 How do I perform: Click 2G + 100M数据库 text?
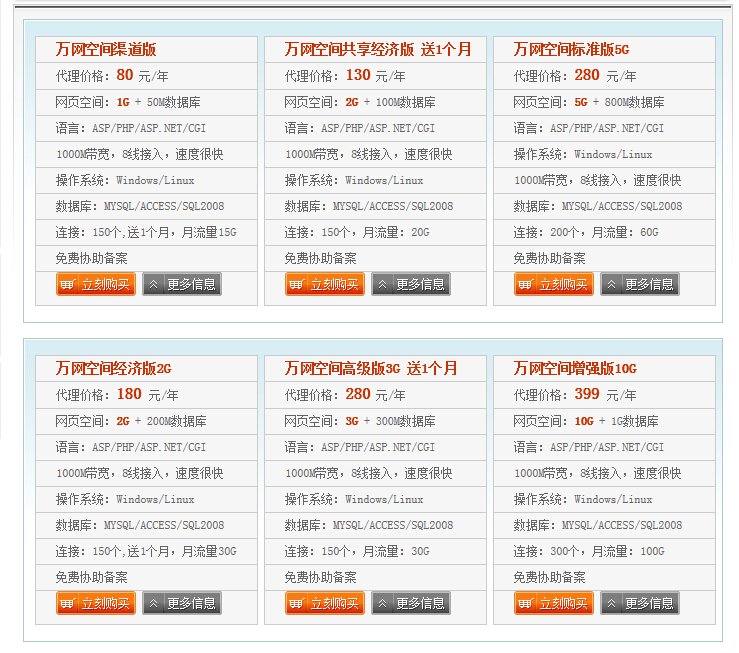click(390, 102)
